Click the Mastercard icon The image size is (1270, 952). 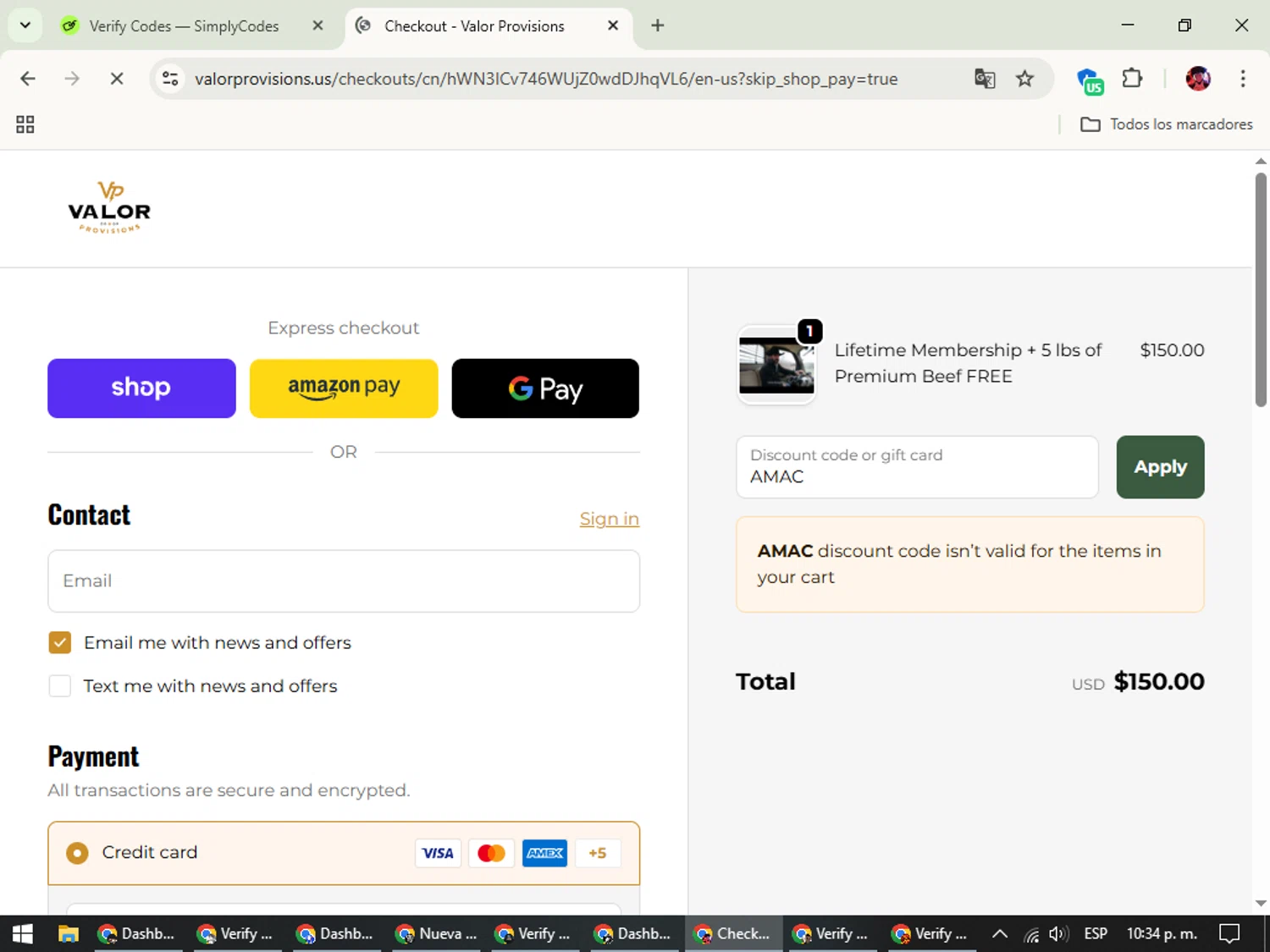(491, 853)
